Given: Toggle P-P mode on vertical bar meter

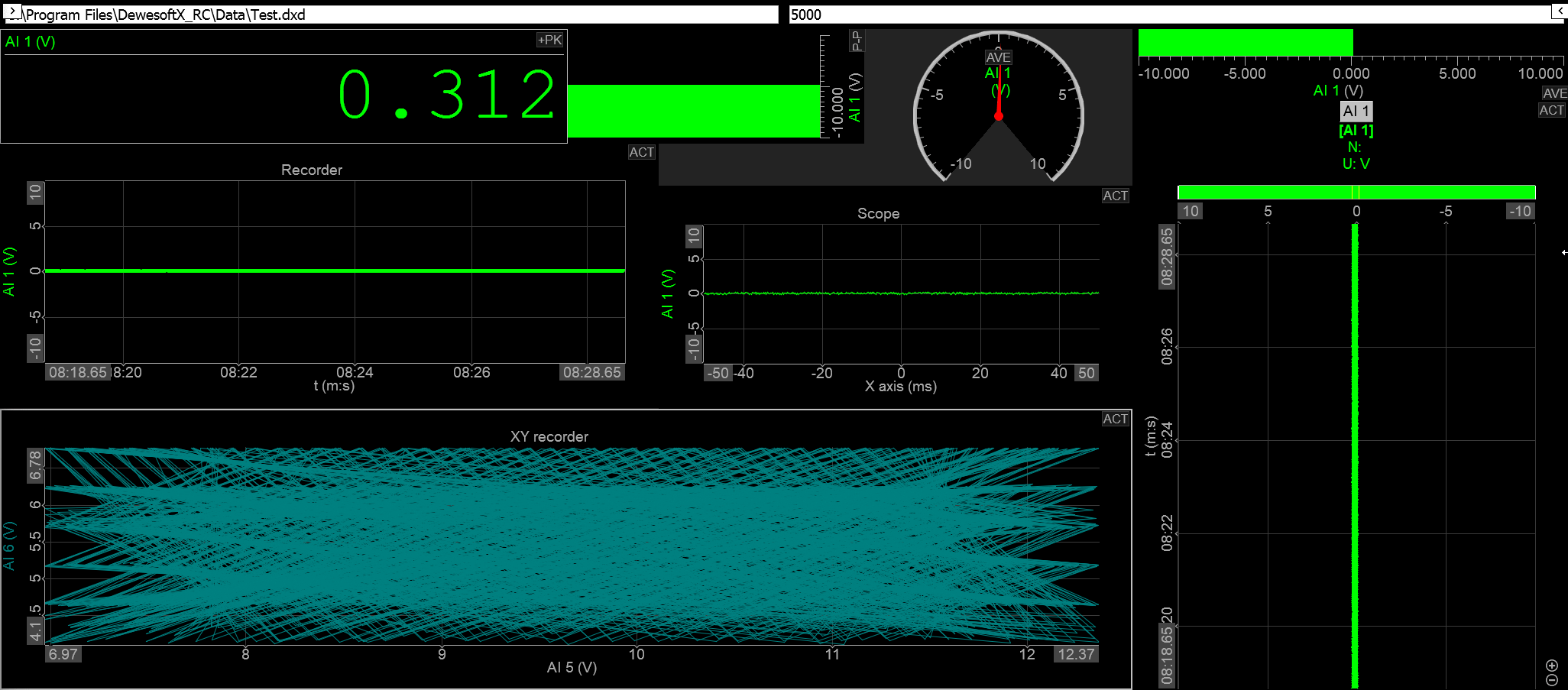Looking at the screenshot, I should (857, 40).
